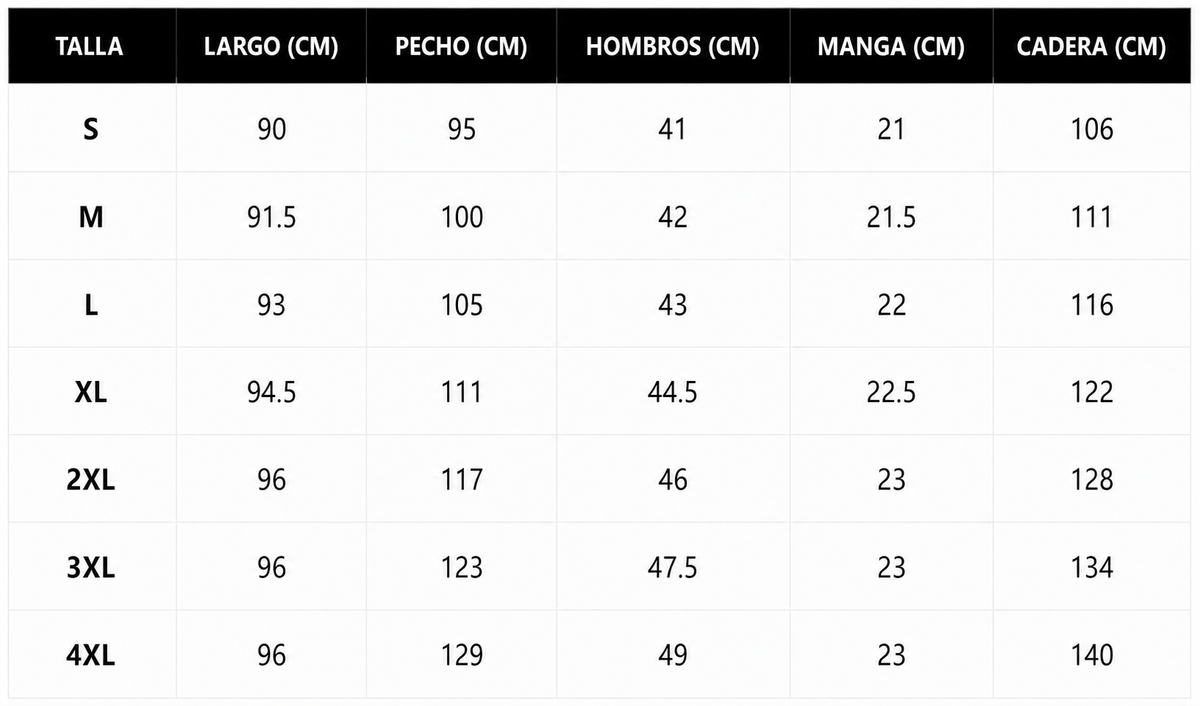
Task: Click hip value 140 in 4XL row
Action: [1091, 655]
